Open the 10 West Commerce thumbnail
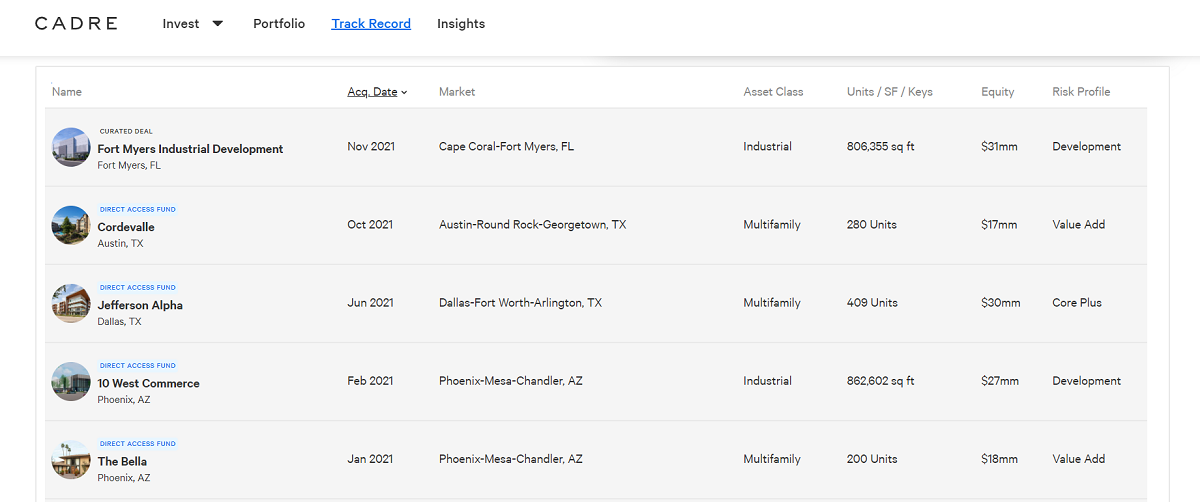Viewport: 1200px width, 502px height. click(x=71, y=381)
